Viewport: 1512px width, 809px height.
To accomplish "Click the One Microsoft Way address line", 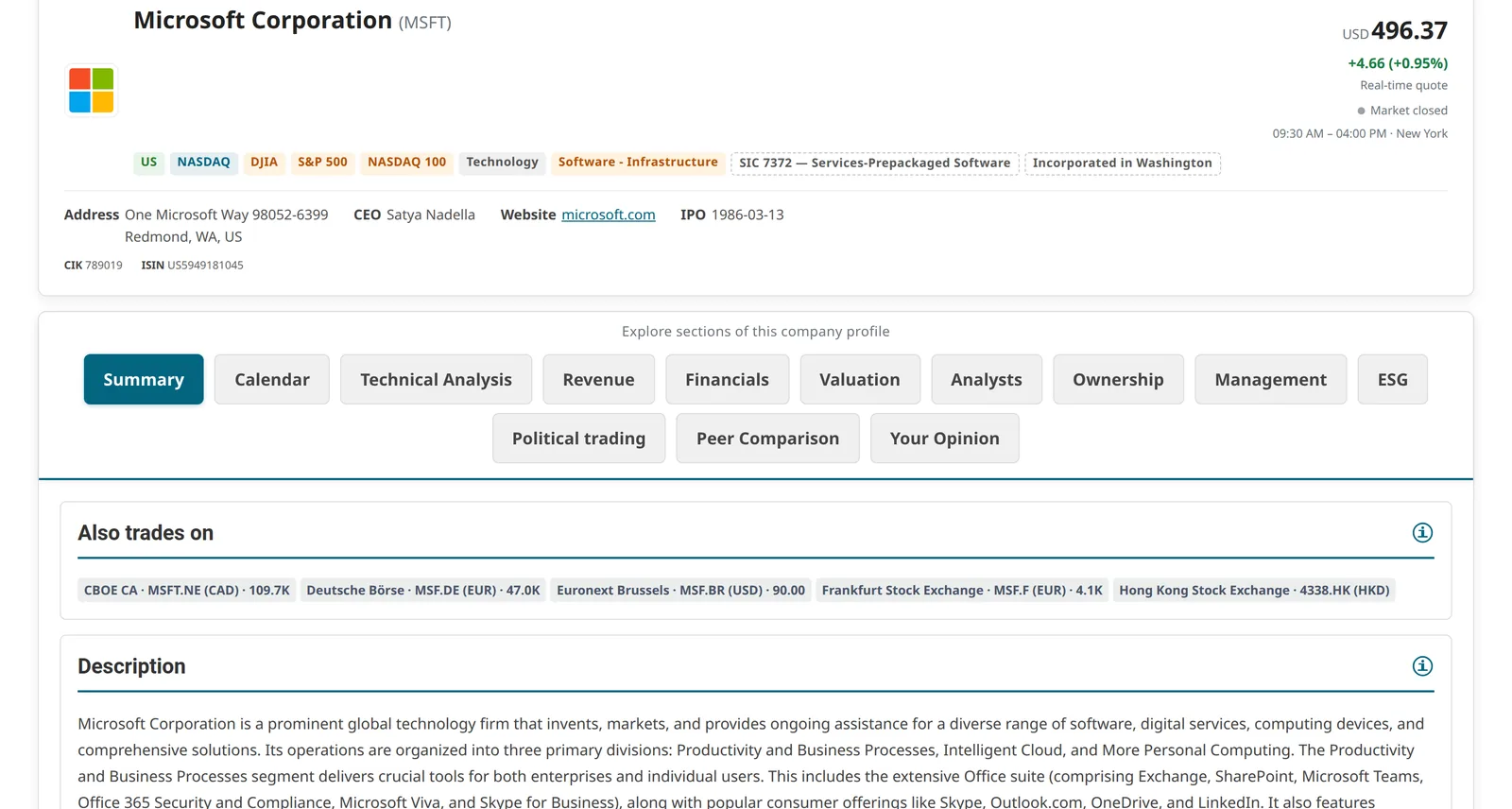I will coord(227,215).
